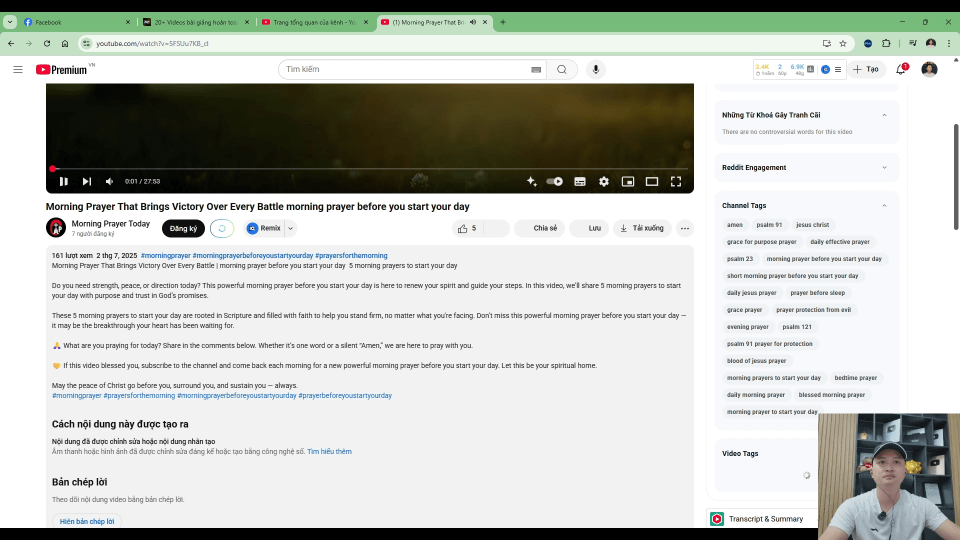Viewport: 960px width, 540px height.
Task: Open the miniplayer from the player controls
Action: 628,181
